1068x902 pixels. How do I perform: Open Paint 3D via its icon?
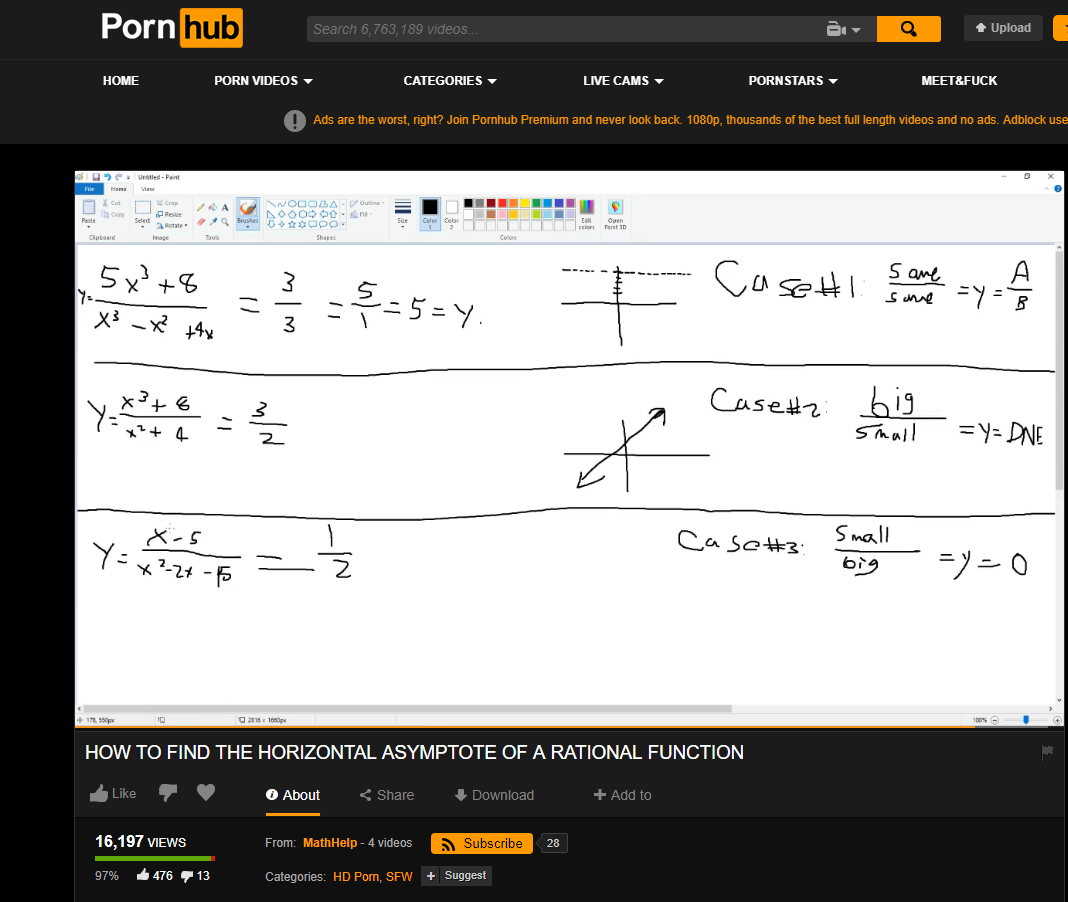pos(615,206)
